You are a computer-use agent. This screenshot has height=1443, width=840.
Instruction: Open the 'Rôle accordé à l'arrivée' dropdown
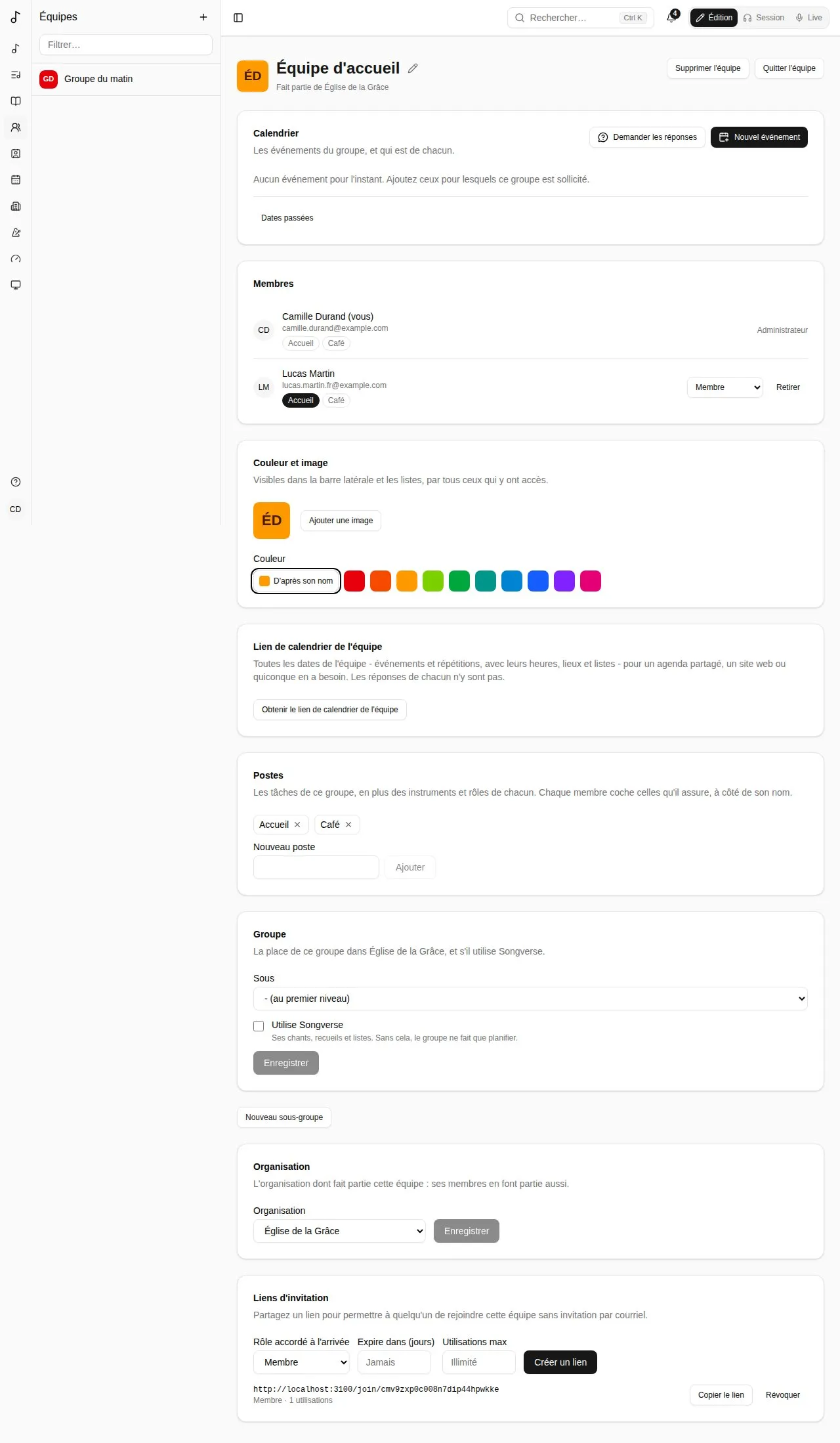(x=301, y=1362)
